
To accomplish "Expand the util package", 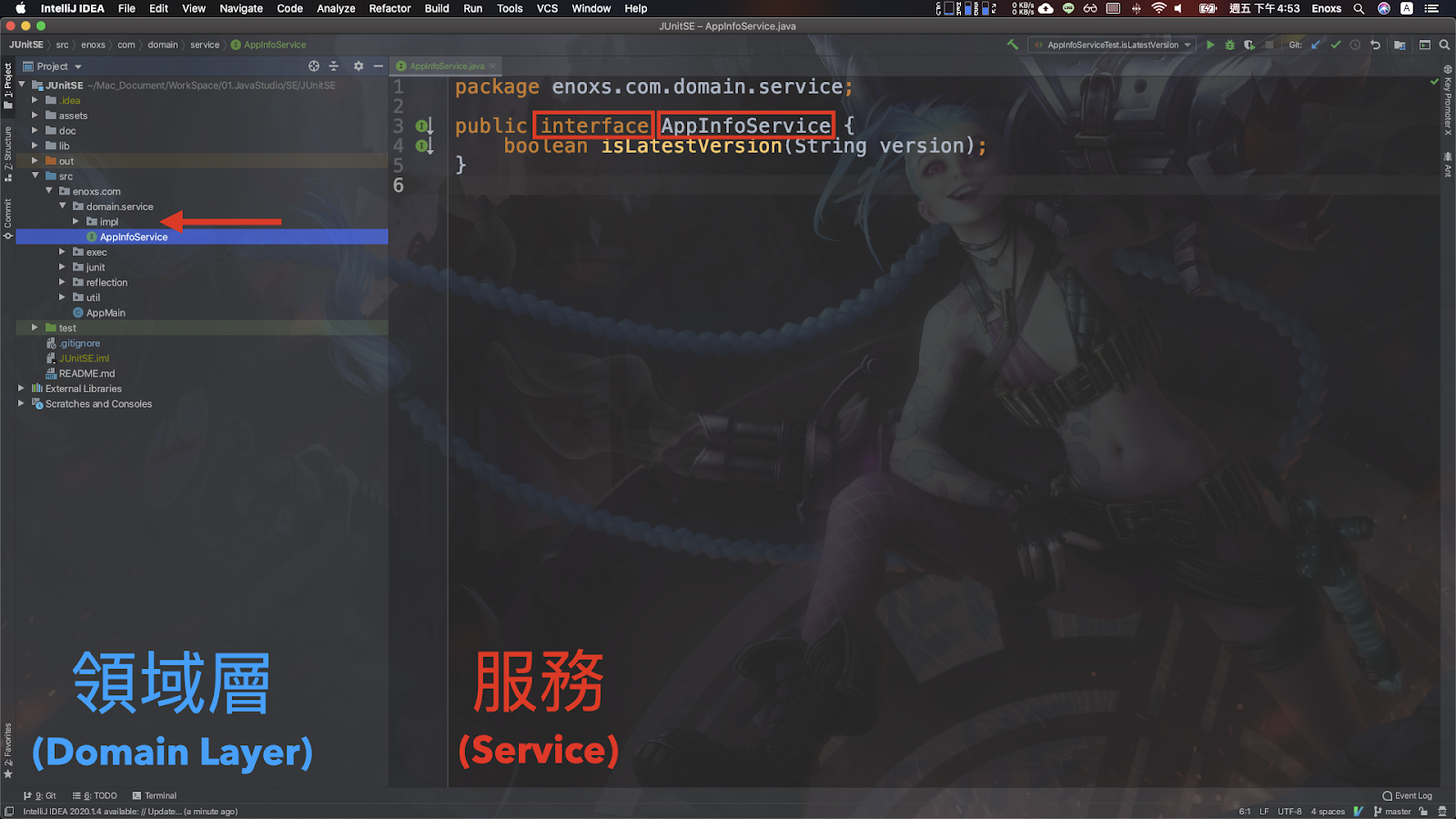I will pos(63,298).
